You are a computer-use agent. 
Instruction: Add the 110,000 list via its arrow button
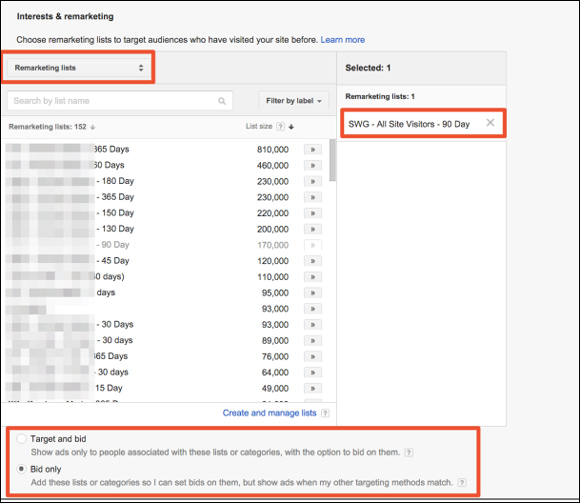click(x=313, y=277)
